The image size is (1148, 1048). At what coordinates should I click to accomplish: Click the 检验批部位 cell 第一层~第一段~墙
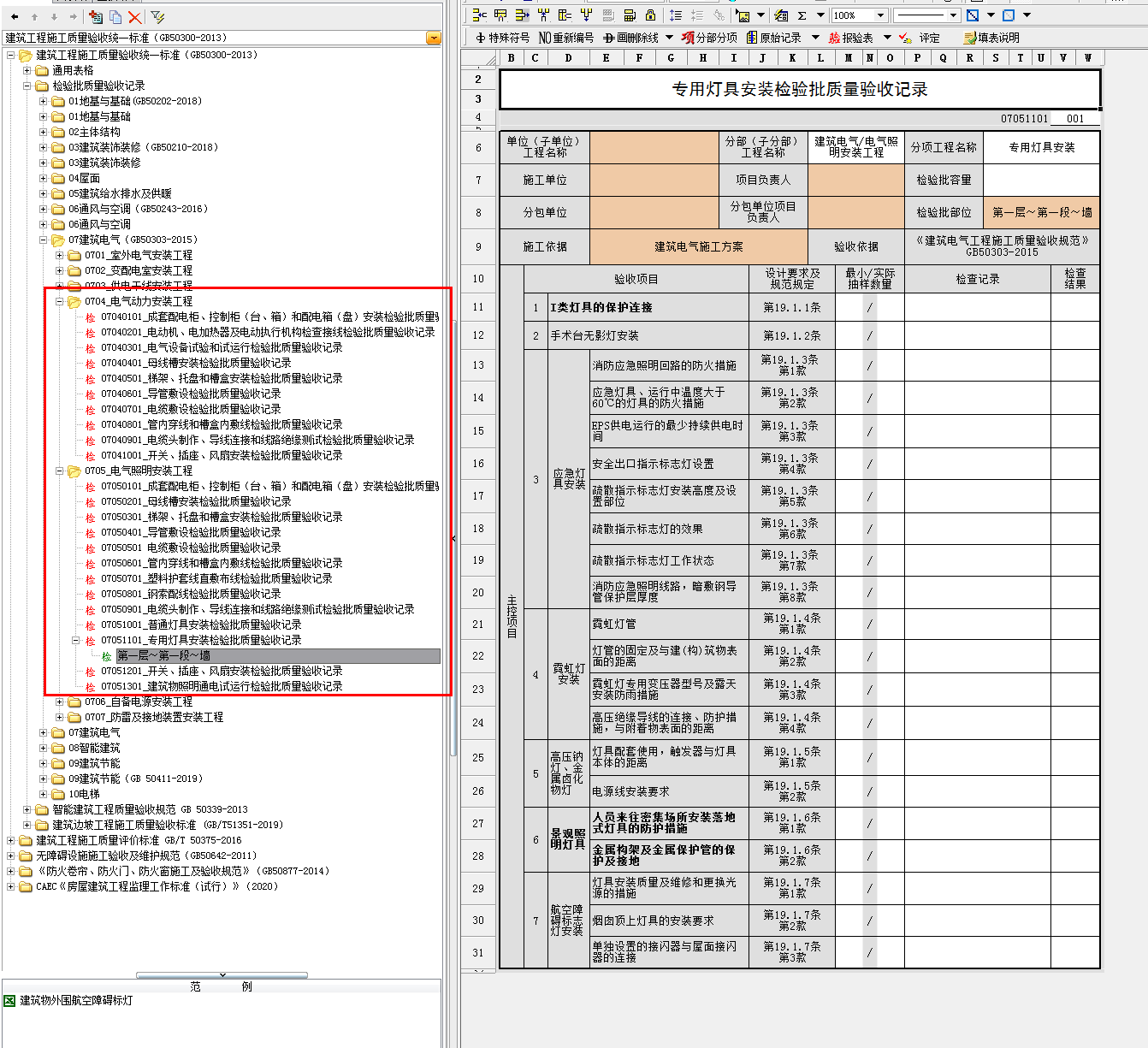(x=1041, y=212)
